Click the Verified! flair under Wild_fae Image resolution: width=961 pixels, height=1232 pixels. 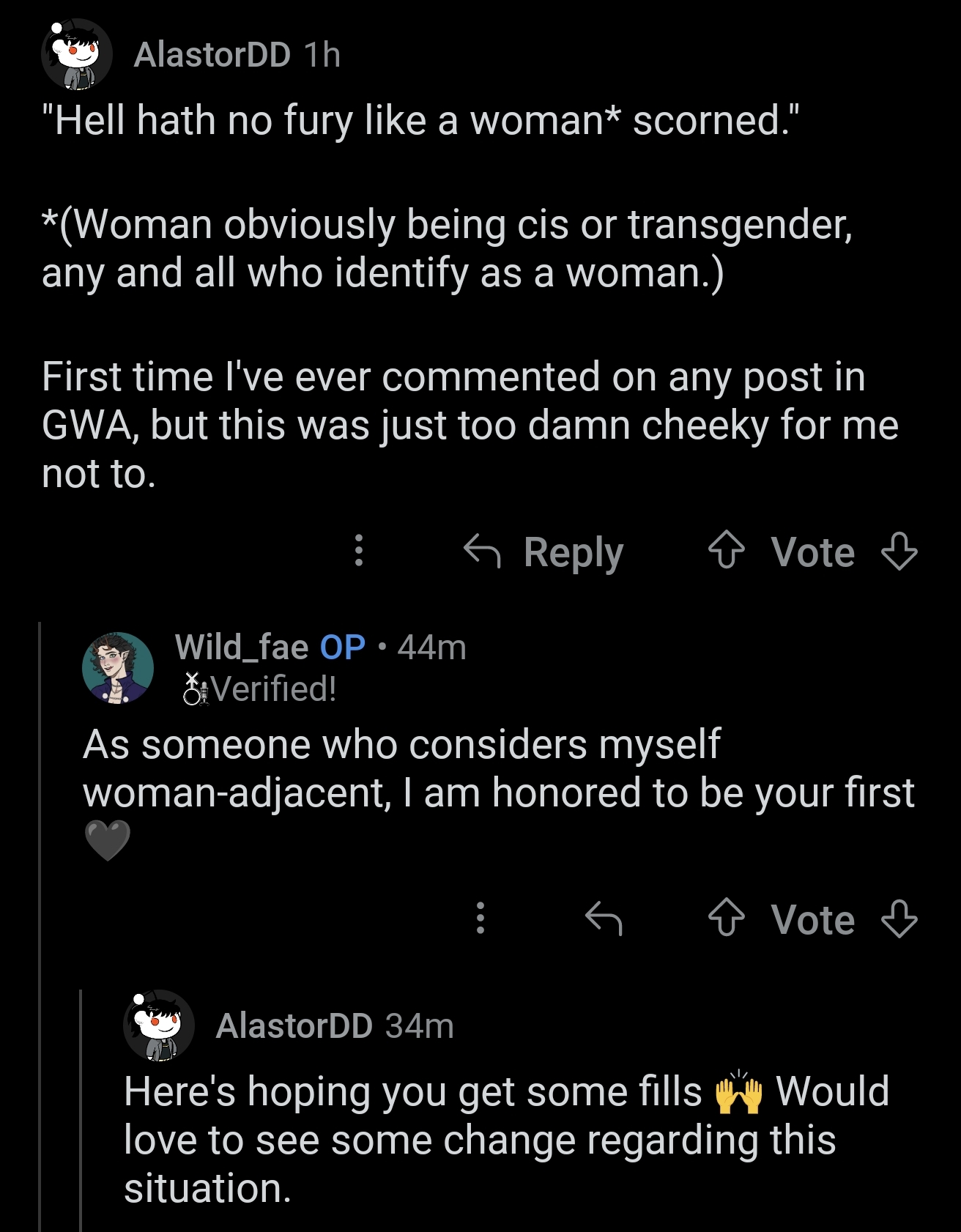(x=274, y=689)
